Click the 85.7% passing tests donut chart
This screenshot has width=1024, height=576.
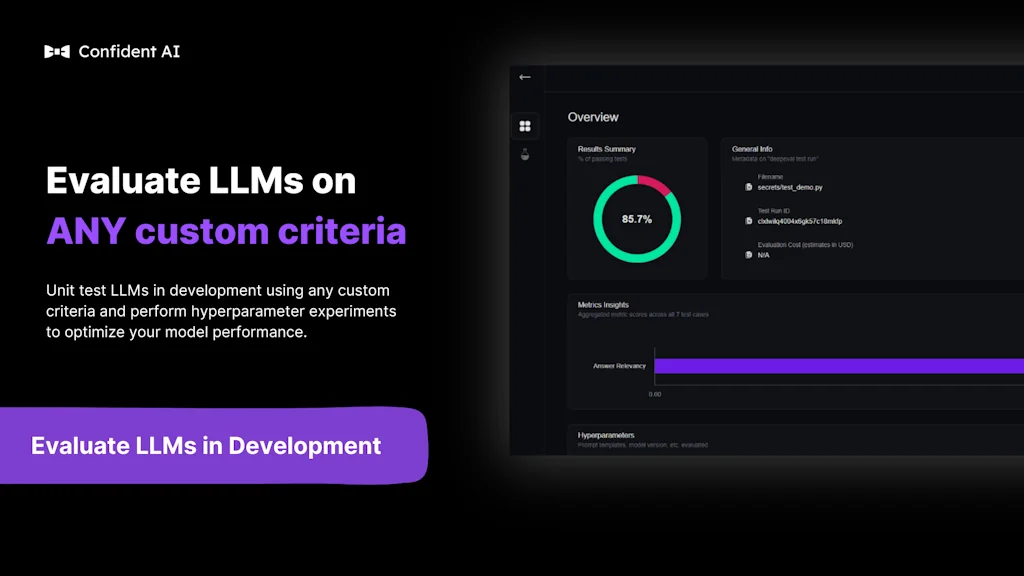pyautogui.click(x=637, y=219)
